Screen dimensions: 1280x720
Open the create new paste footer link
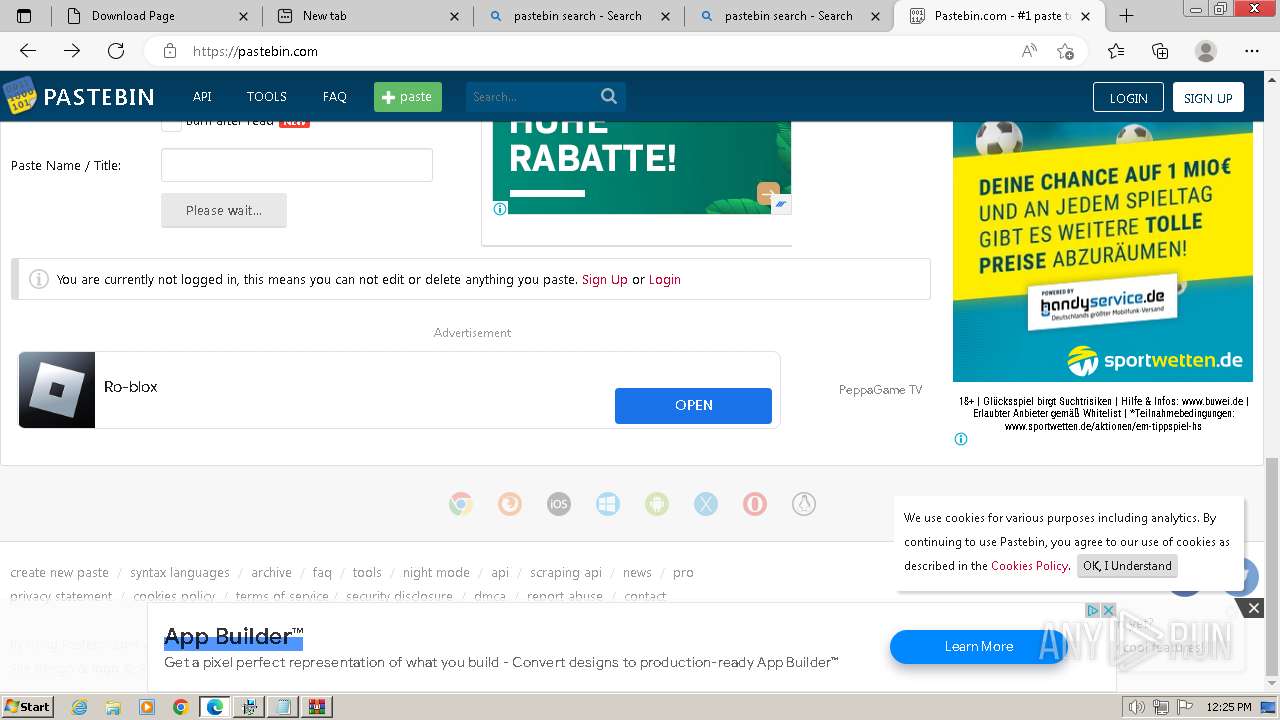pyautogui.click(x=59, y=573)
